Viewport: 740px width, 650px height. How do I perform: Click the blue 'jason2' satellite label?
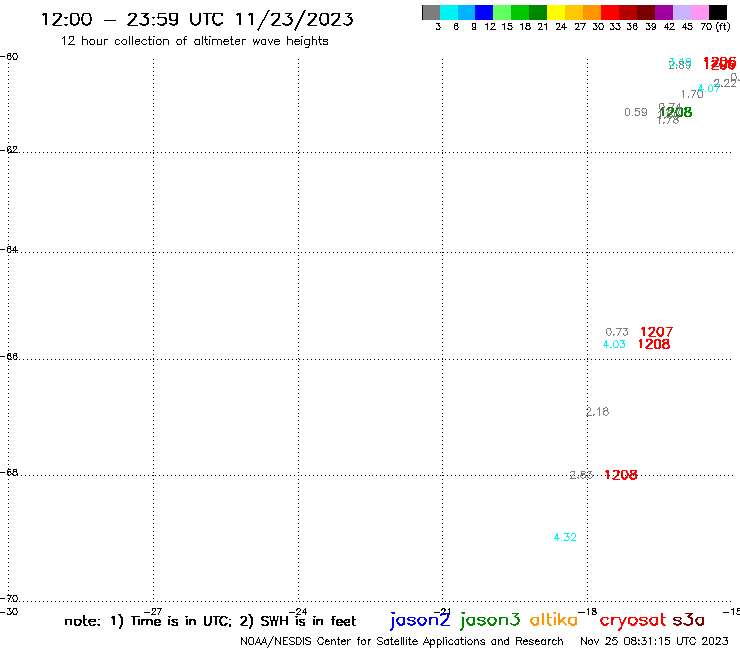(420, 620)
